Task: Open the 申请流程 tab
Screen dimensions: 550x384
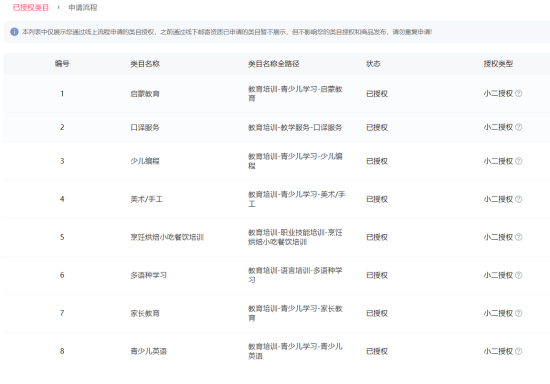Action: coord(83,7)
